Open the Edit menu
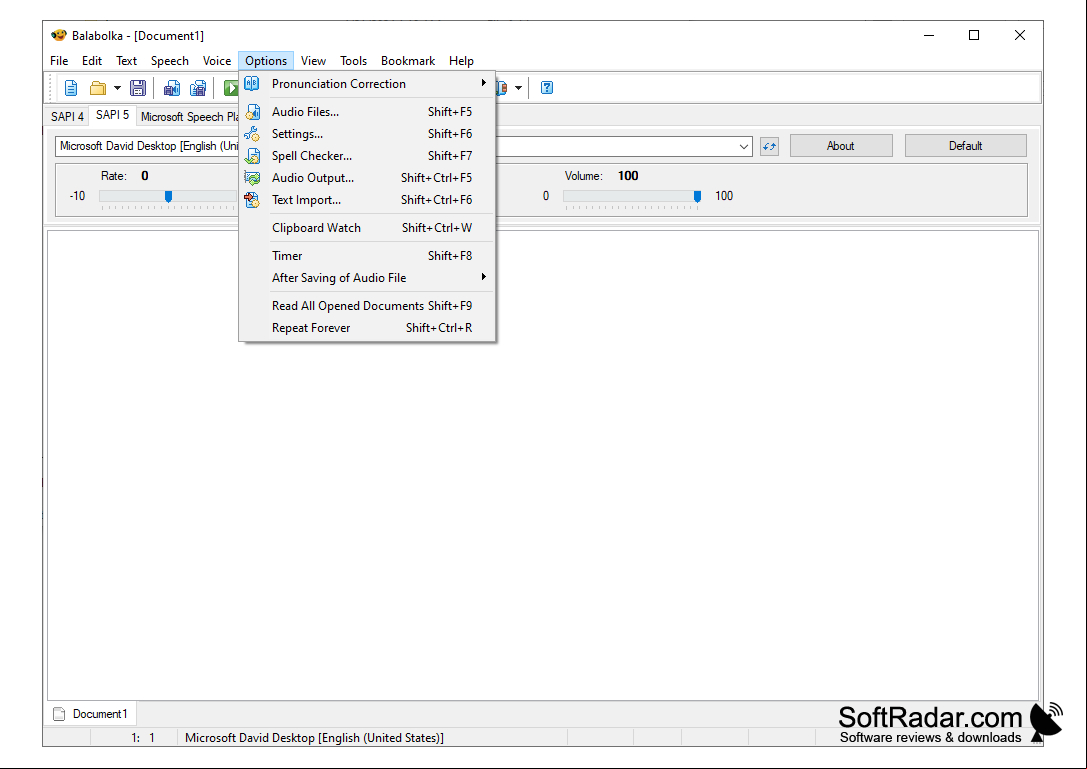Screen dimensions: 1087x769 [x=92, y=61]
